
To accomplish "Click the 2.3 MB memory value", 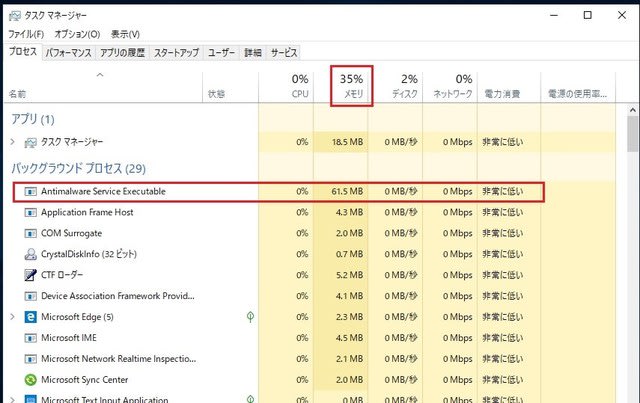I will [349, 317].
